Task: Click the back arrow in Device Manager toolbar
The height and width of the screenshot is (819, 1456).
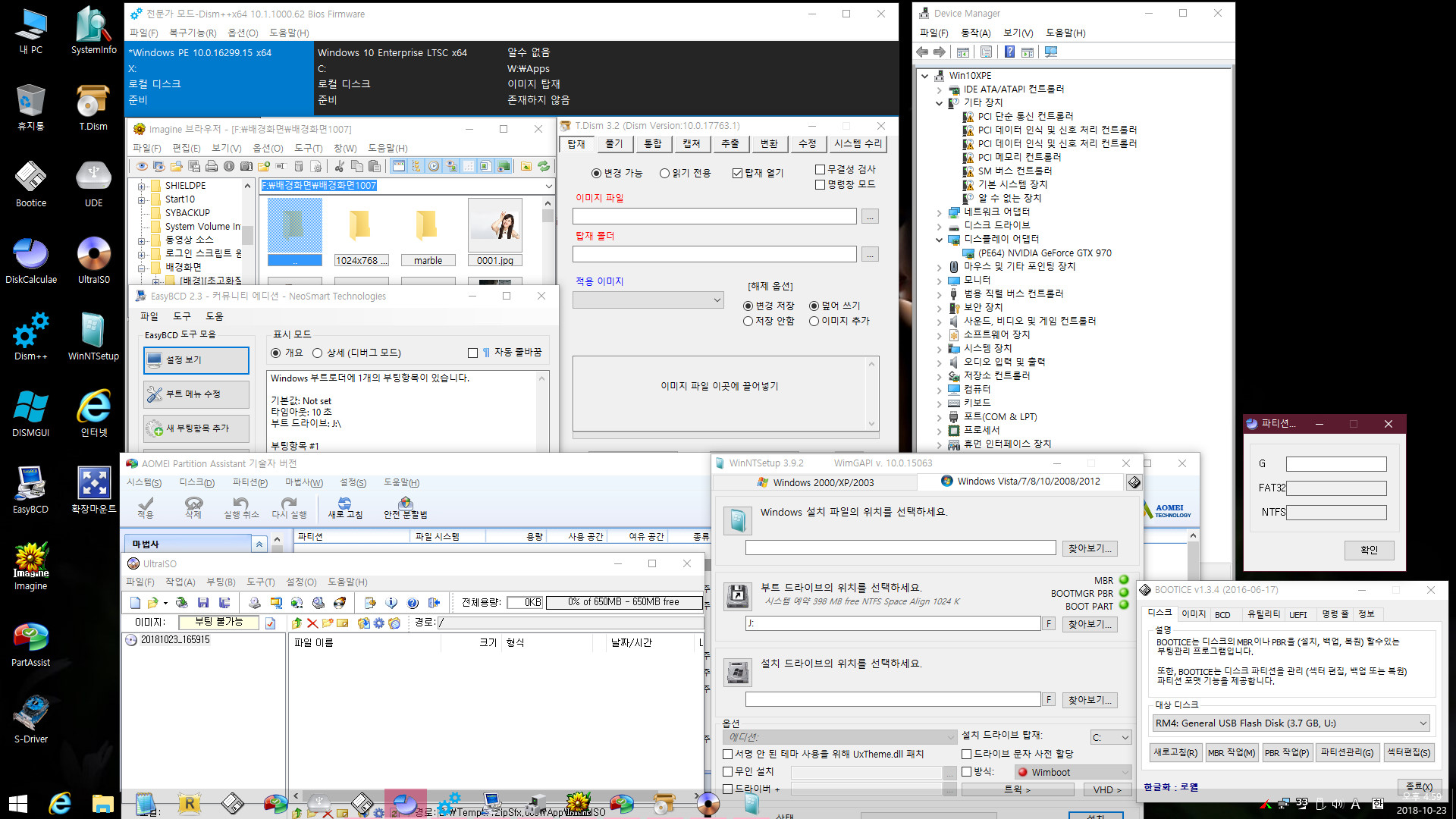Action: 922,52
